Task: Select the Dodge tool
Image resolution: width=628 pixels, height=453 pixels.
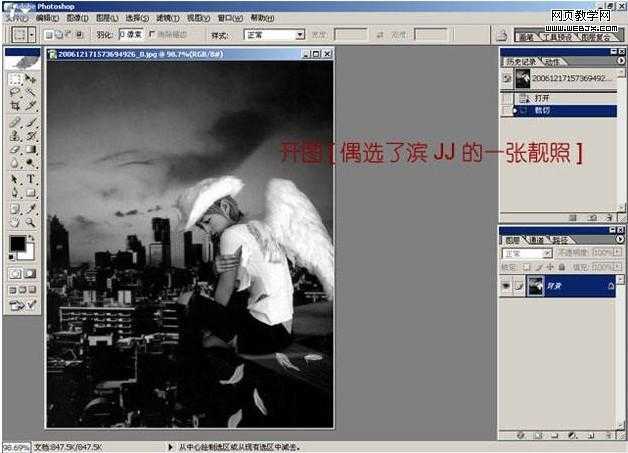Action: coord(30,163)
